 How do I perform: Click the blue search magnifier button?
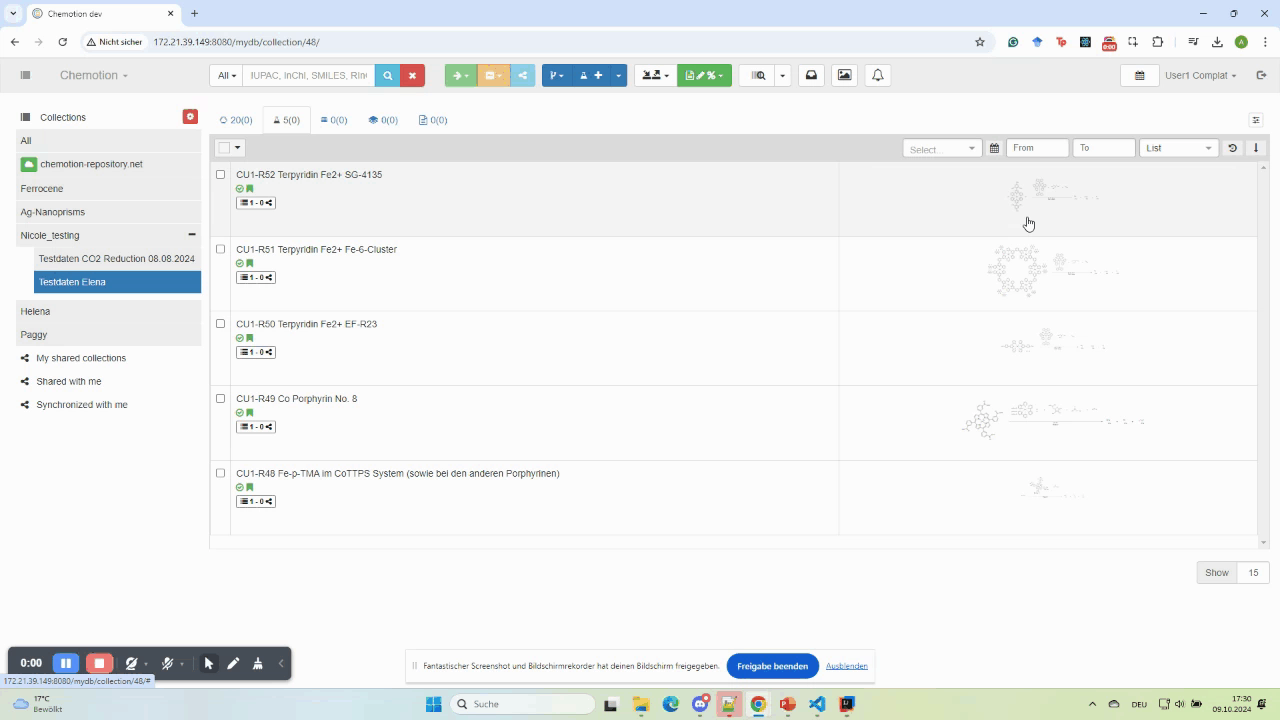[387, 75]
